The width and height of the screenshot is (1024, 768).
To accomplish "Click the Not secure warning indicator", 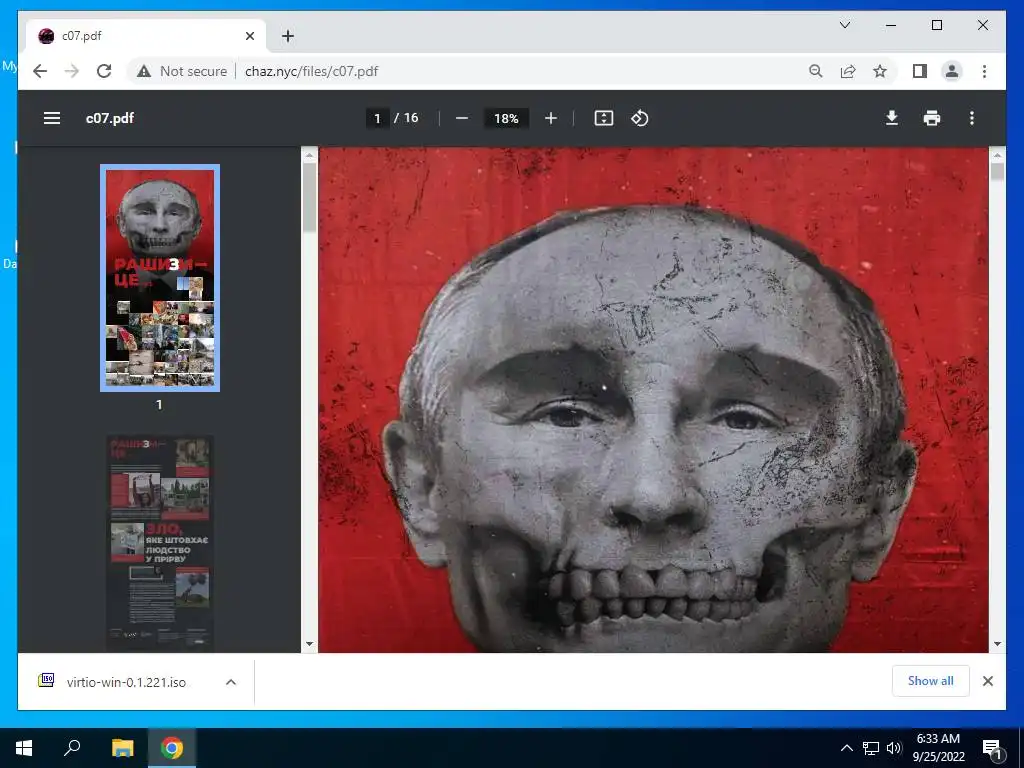I will pos(182,71).
